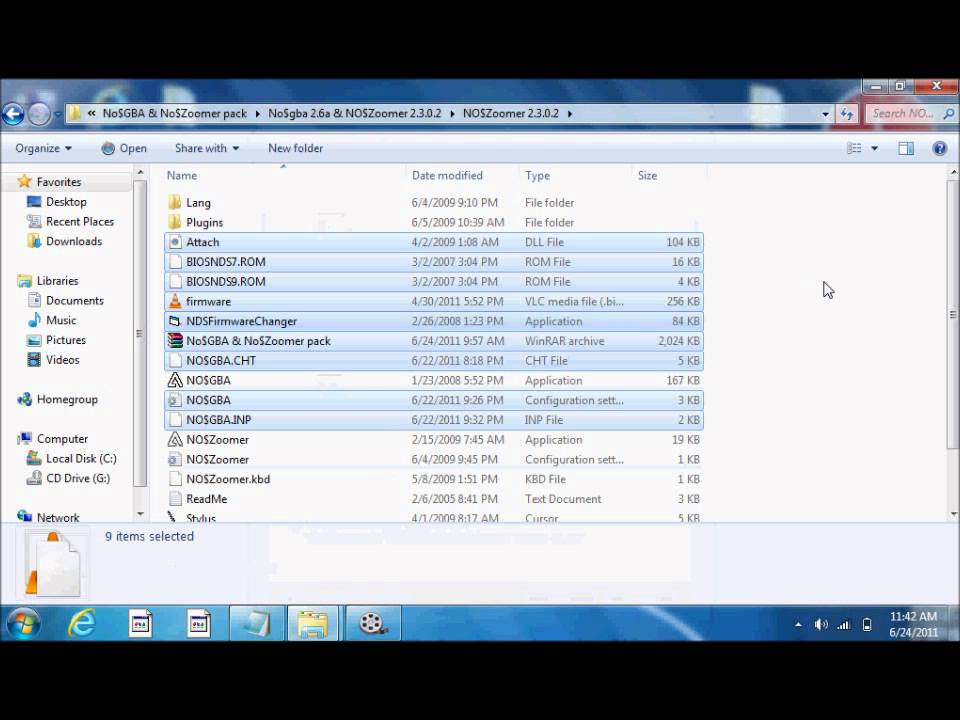Viewport: 960px width, 720px height.
Task: Open Favorites in the navigation pane
Action: [x=58, y=182]
